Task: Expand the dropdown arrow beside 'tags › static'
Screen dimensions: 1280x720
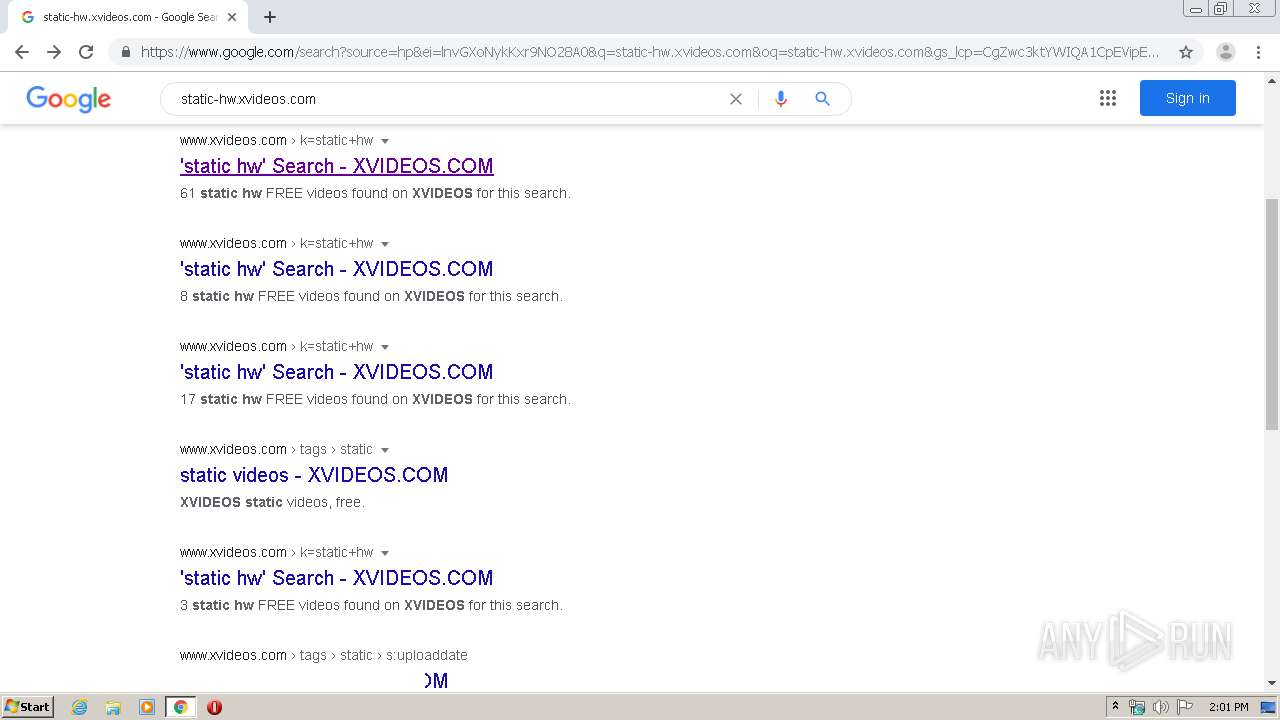Action: pos(385,450)
